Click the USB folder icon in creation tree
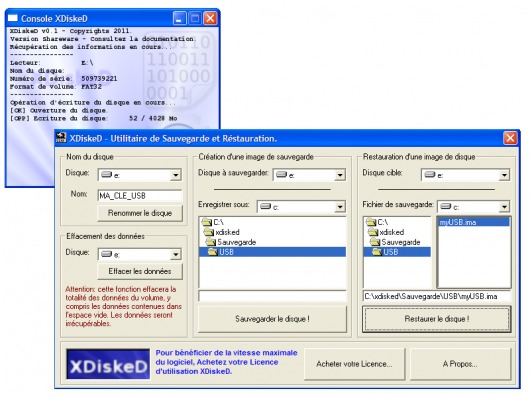The height and width of the screenshot is (397, 530). [213, 252]
